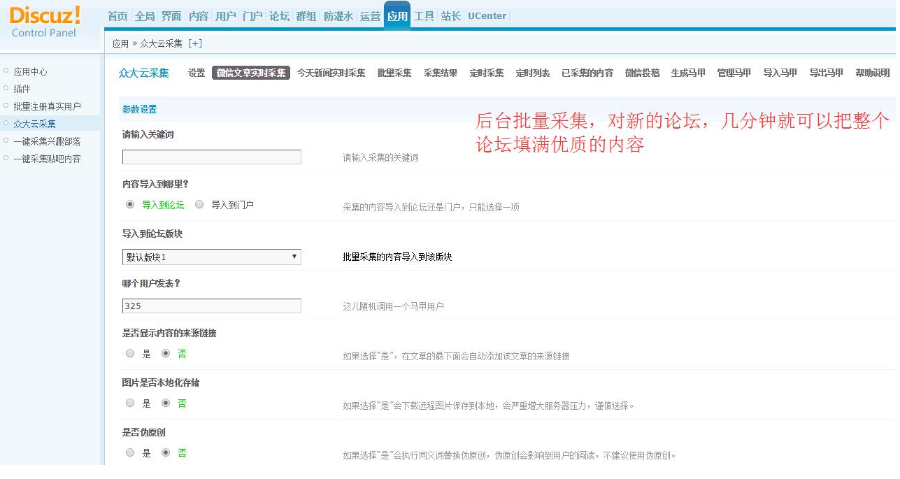Click the 请输入关键词 input field
Image resolution: width=900 pixels, height=479 pixels.
pos(211,157)
